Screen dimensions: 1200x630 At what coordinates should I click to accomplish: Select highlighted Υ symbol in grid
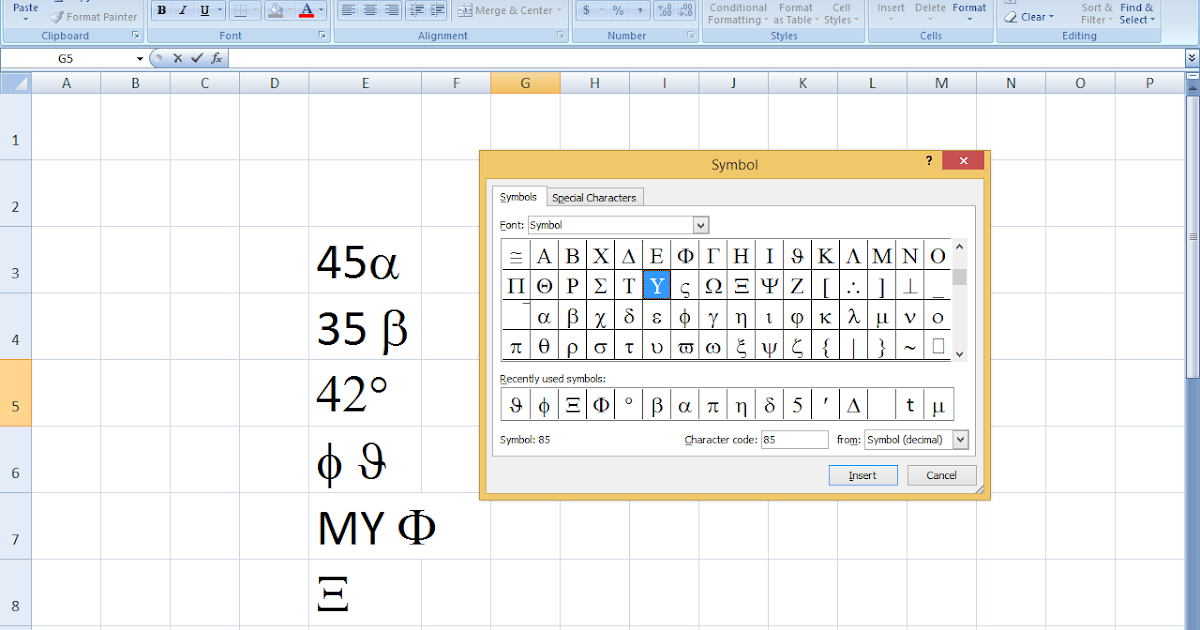pyautogui.click(x=656, y=286)
